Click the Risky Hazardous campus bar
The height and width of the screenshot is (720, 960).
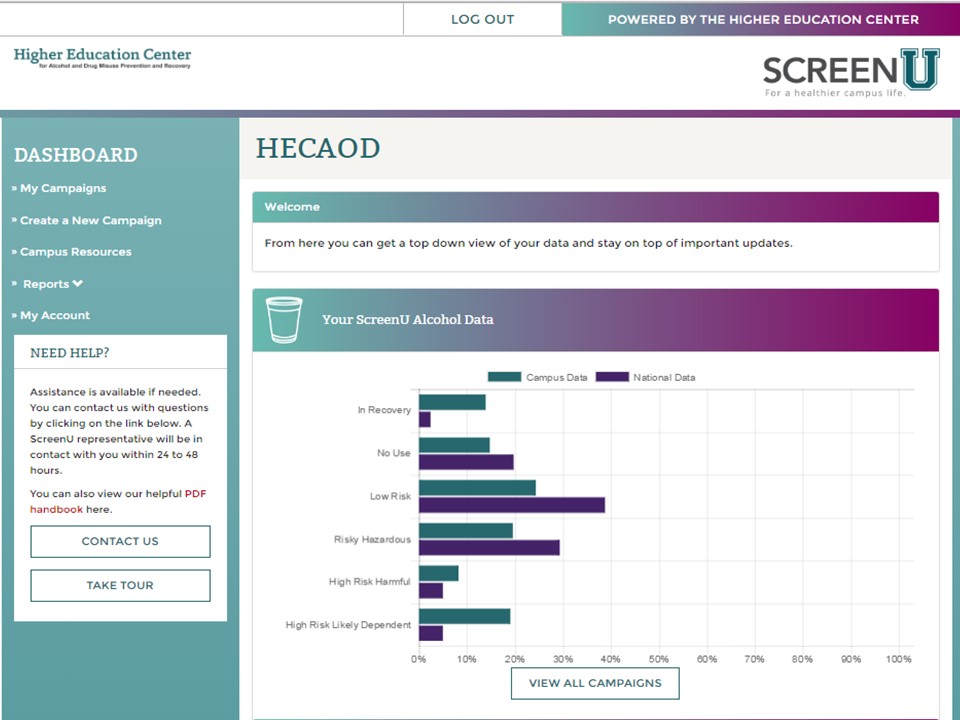click(466, 531)
